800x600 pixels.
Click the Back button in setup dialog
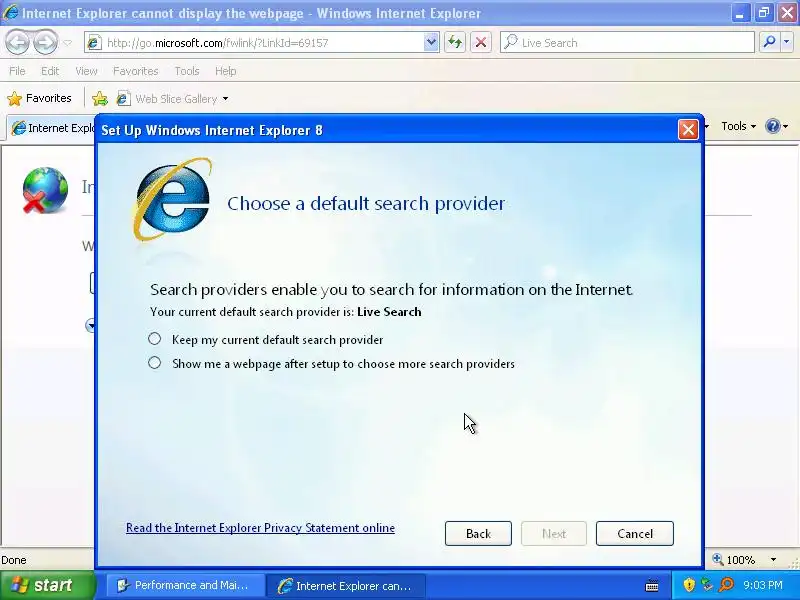(478, 534)
